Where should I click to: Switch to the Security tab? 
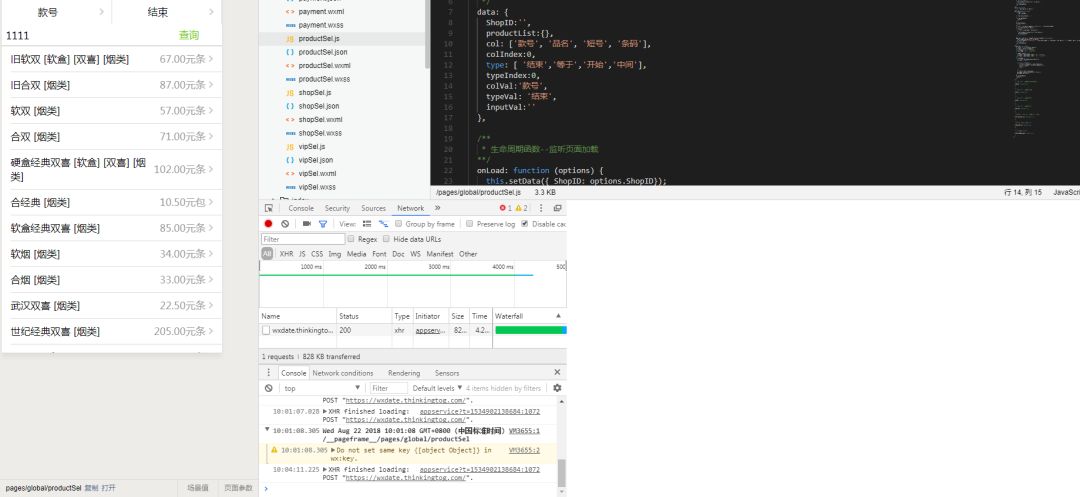[x=338, y=208]
